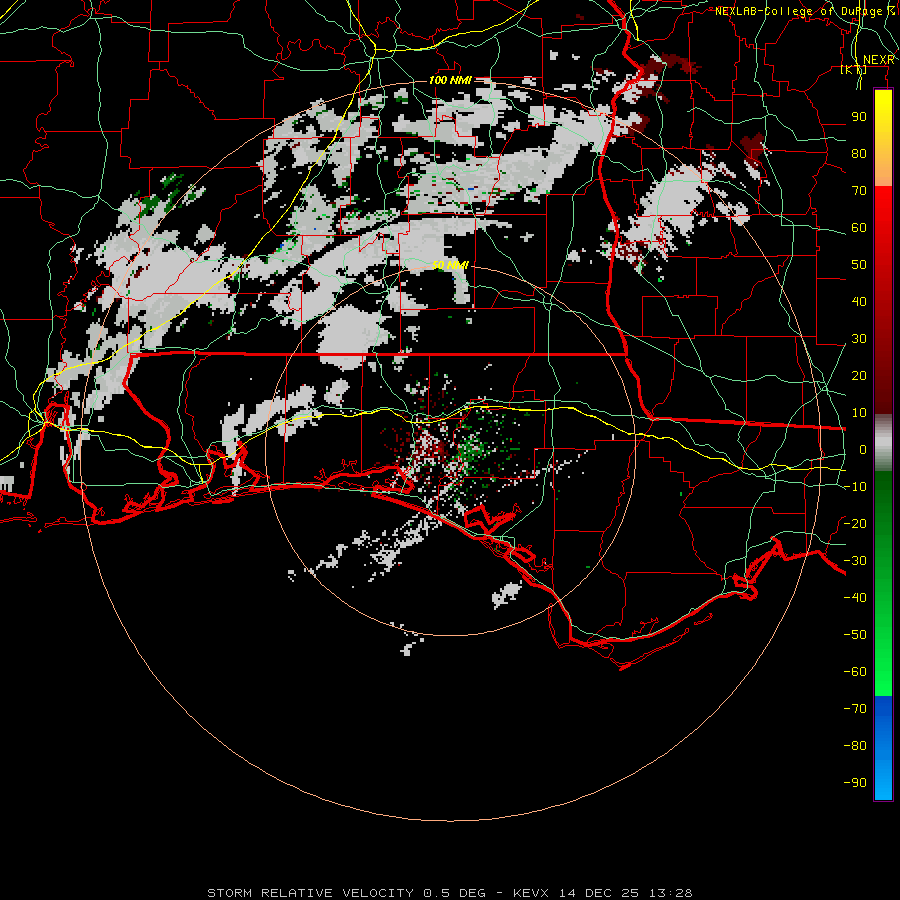Viewport: 900px width, 900px height.
Task: Select the -60 value on the velocity legend
Action: click(855, 672)
